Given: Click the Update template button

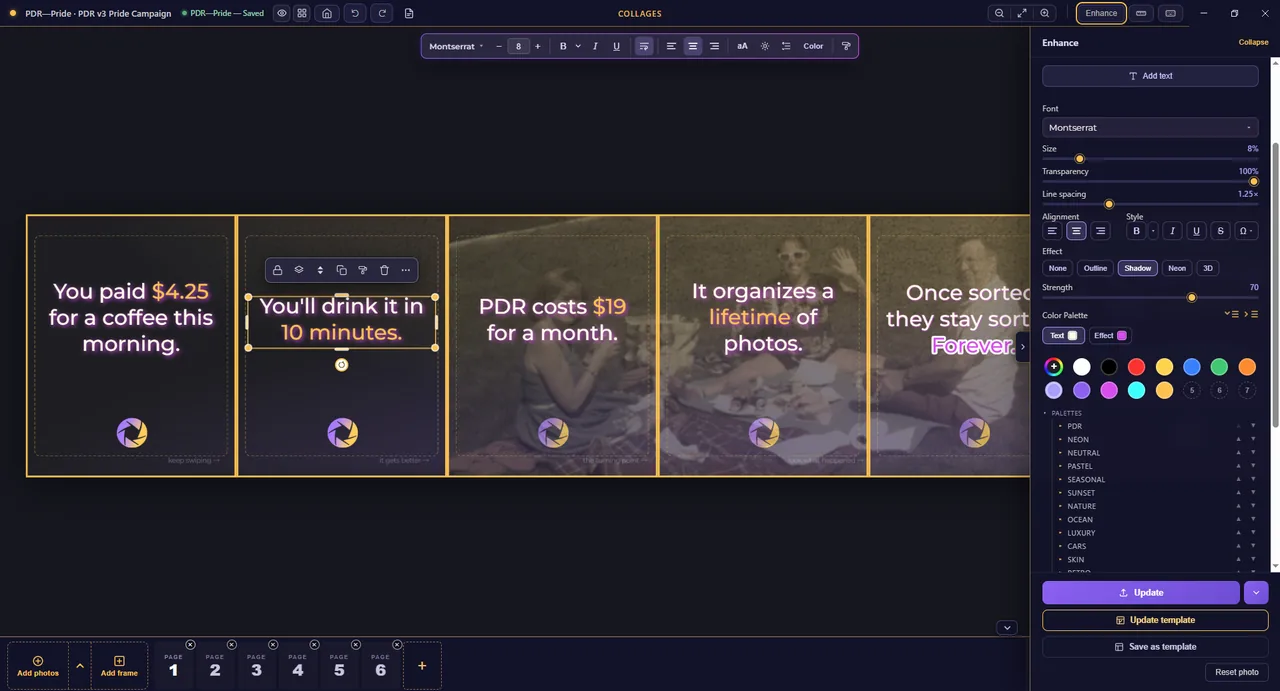Looking at the screenshot, I should tap(1155, 620).
